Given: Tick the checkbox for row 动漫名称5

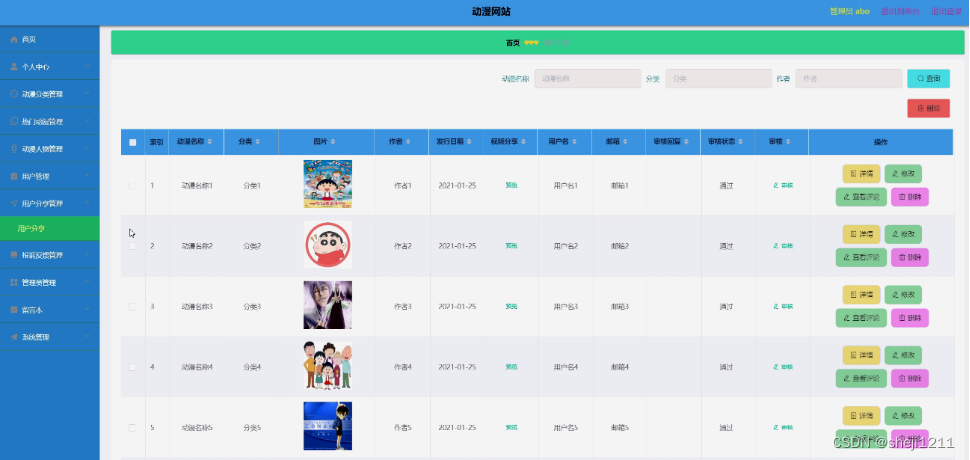Looking at the screenshot, I should tap(132, 428).
